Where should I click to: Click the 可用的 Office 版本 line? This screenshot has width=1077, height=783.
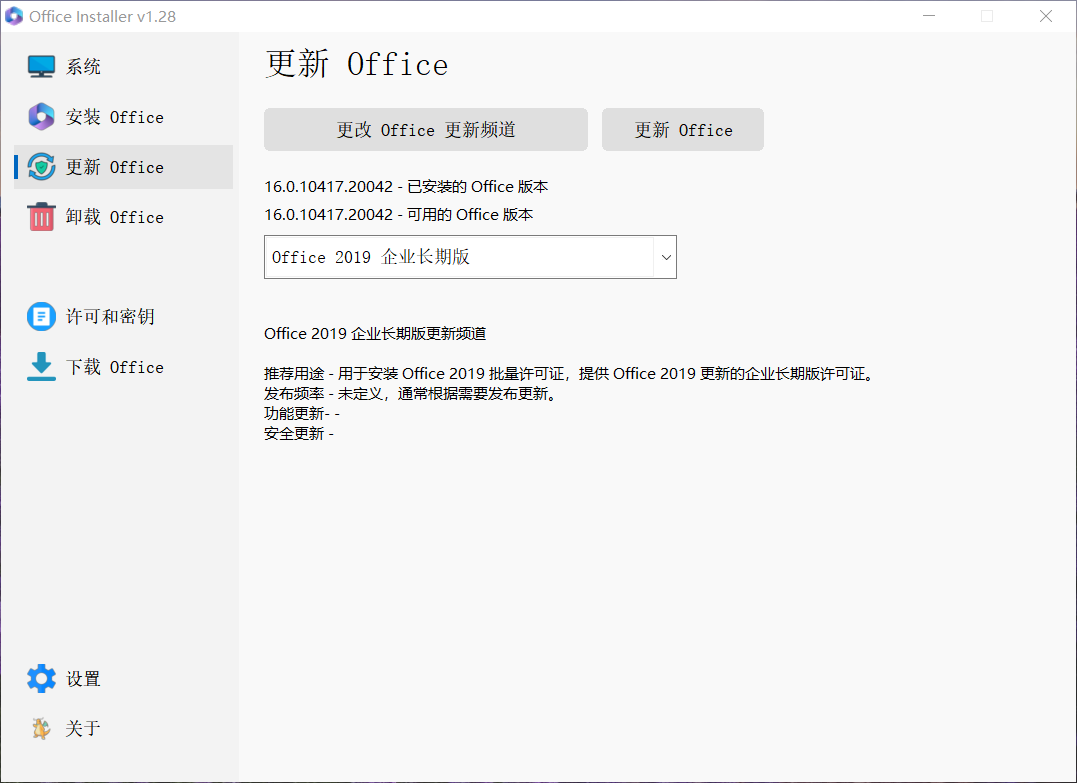398,214
